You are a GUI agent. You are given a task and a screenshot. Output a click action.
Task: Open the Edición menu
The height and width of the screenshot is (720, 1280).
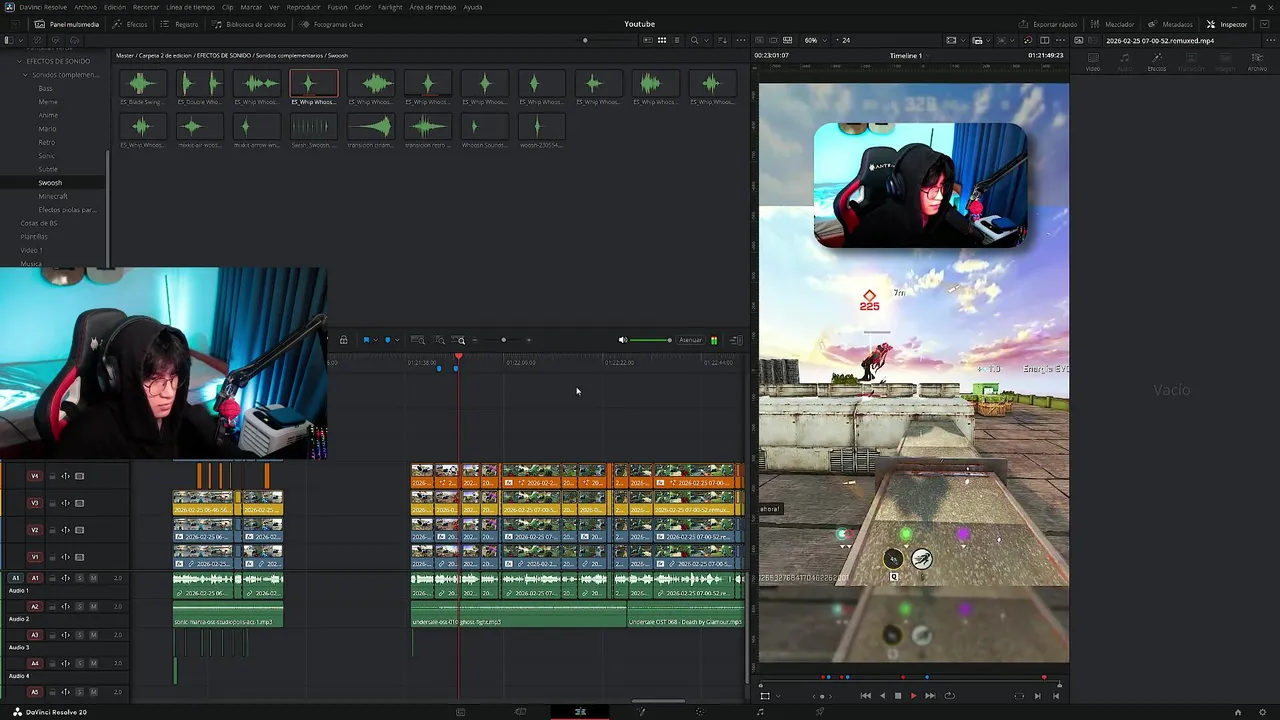[x=115, y=7]
